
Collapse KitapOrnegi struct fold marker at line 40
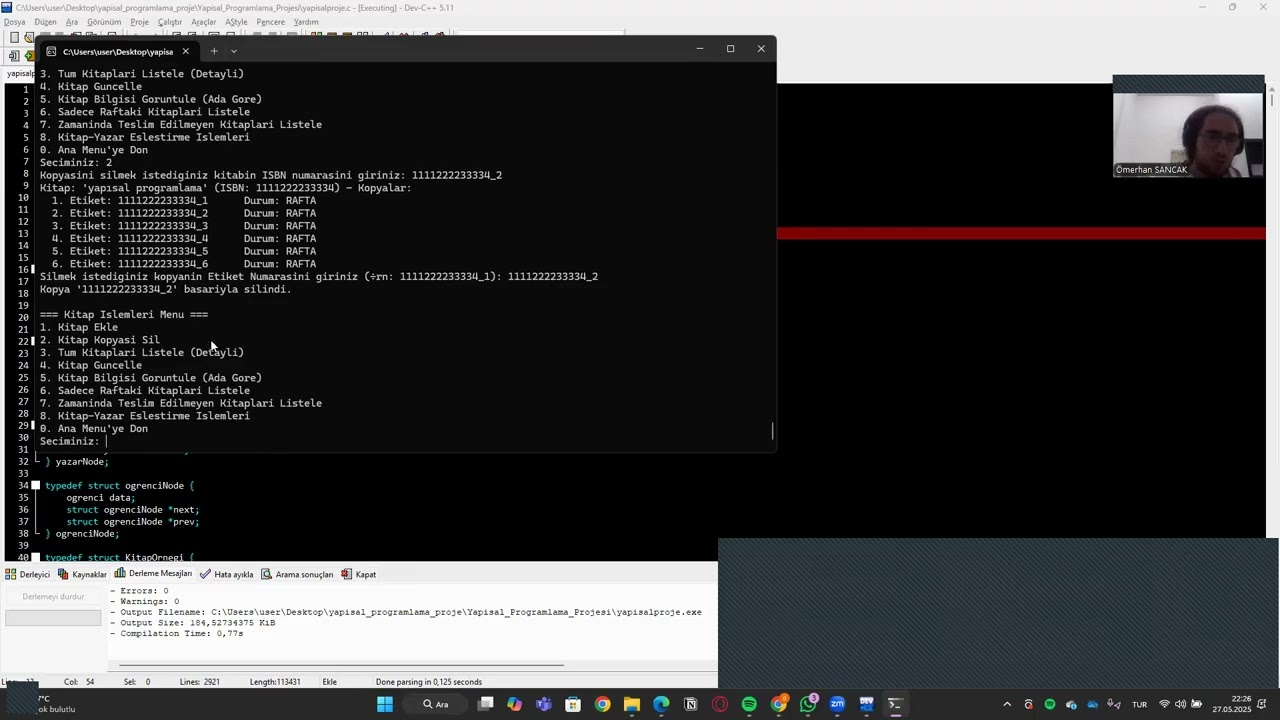[x=36, y=558]
